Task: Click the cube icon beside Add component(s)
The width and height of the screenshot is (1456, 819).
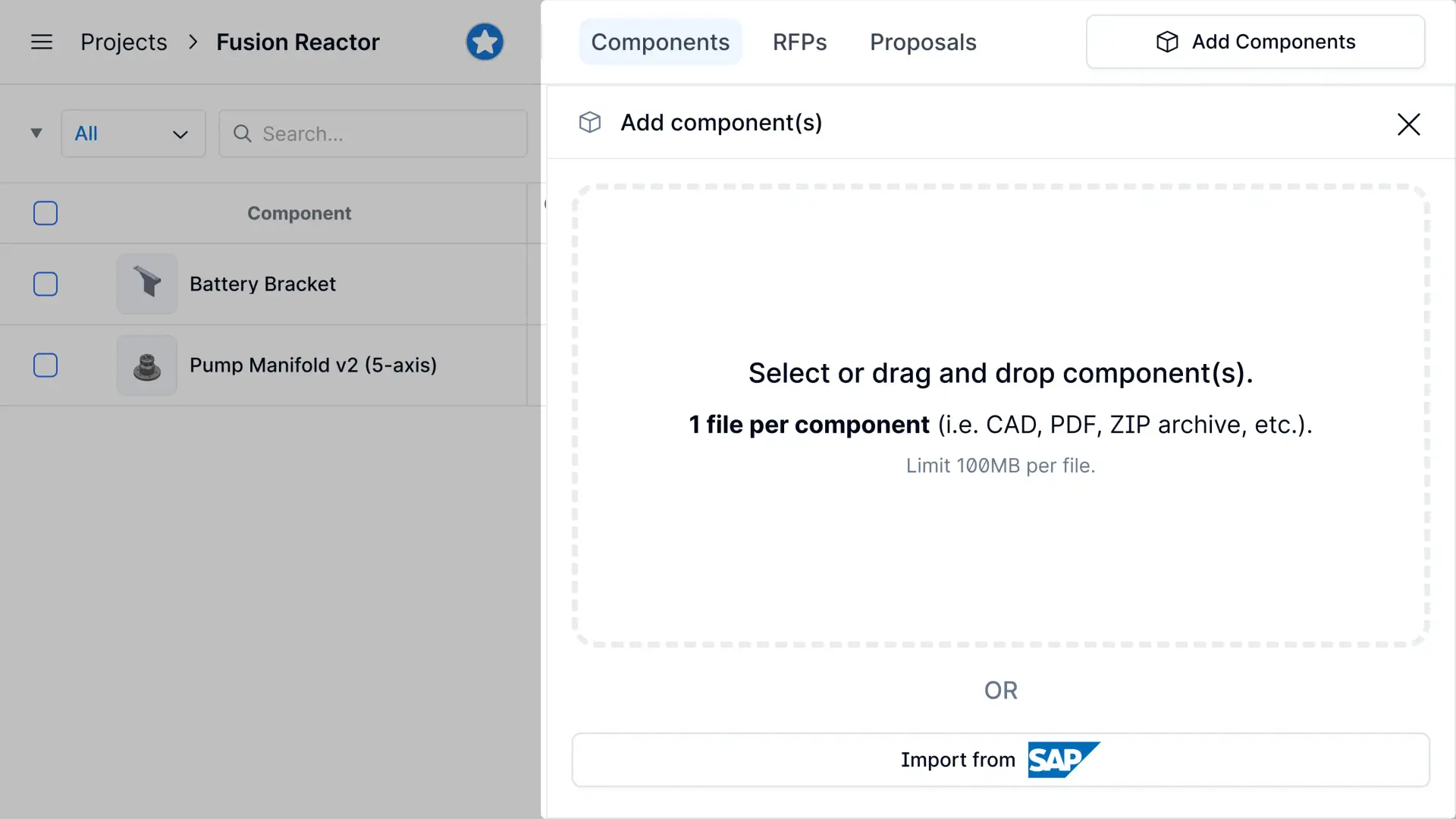Action: click(x=590, y=122)
